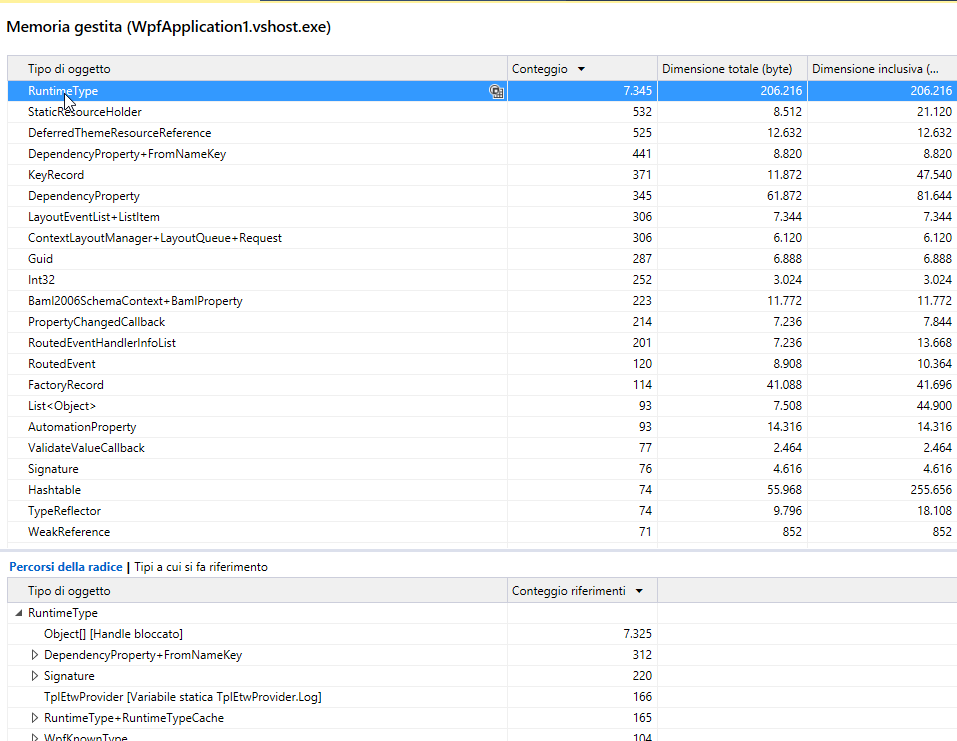Sort by Conteggio riferimenti arrow
This screenshot has height=741, width=957.
click(639, 591)
